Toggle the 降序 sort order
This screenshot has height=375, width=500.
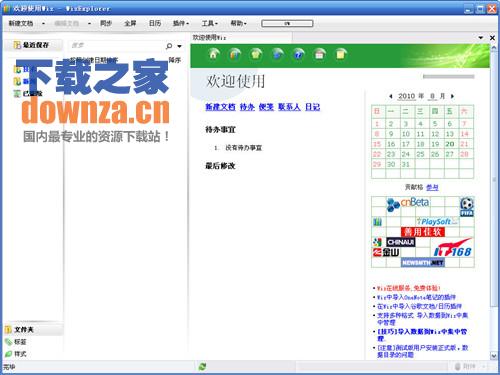point(174,60)
